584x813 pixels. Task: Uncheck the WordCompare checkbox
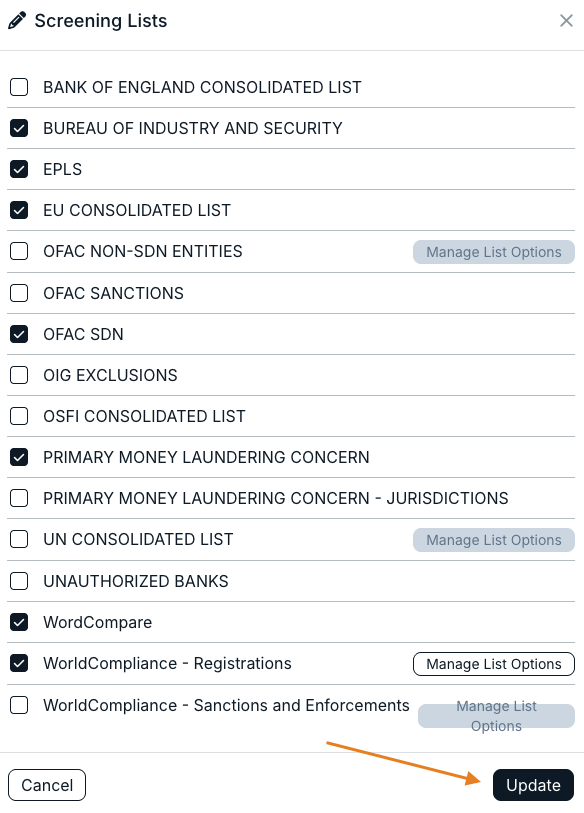[19, 622]
